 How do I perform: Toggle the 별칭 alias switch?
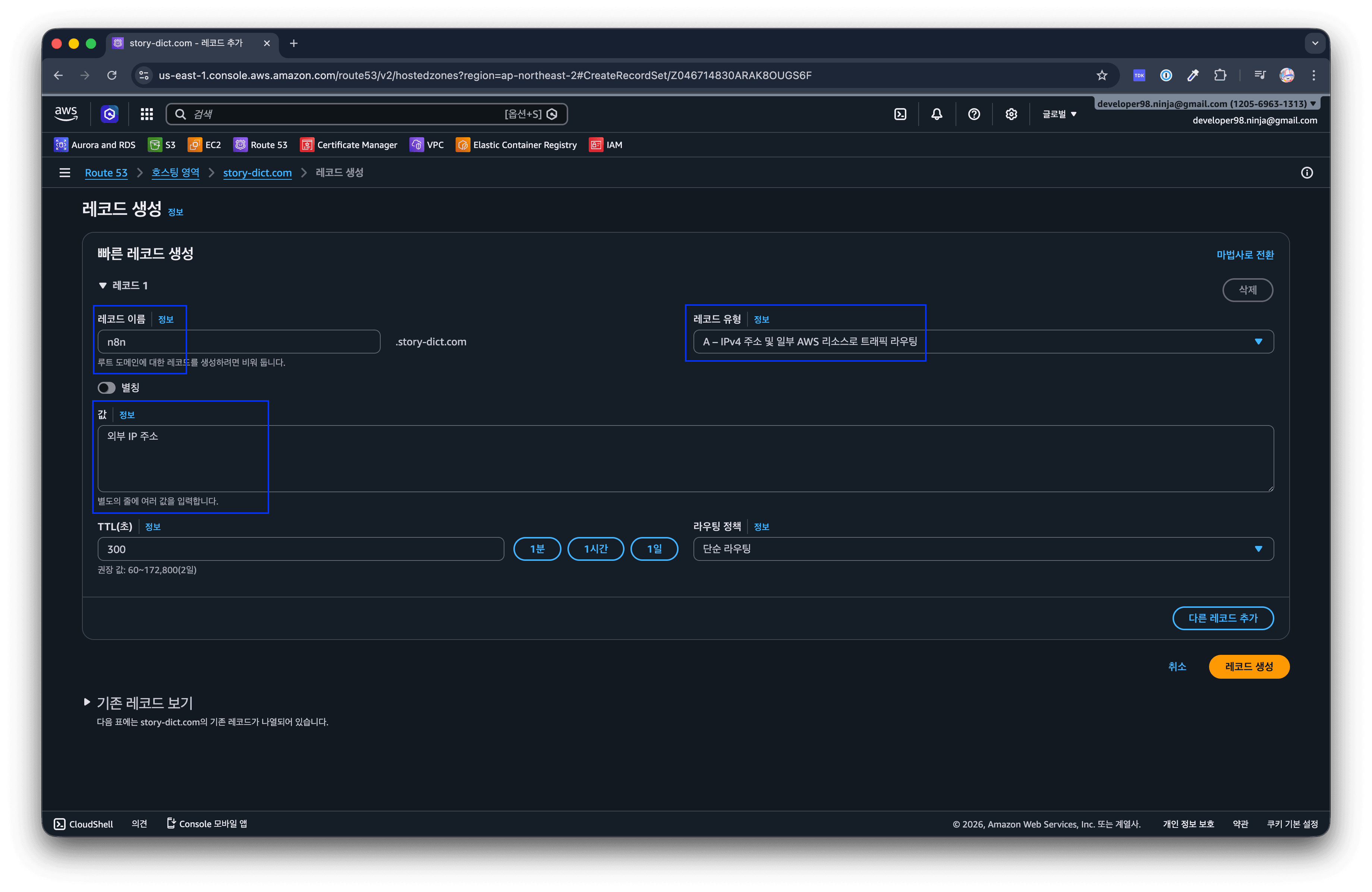107,387
